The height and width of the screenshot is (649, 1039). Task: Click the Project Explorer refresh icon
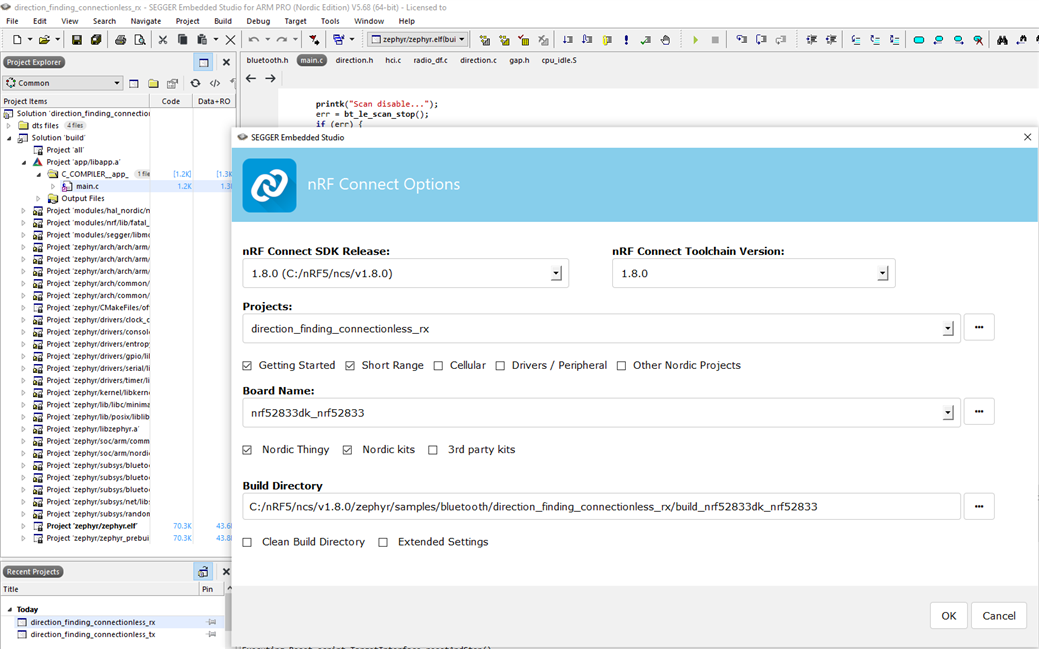[x=195, y=83]
